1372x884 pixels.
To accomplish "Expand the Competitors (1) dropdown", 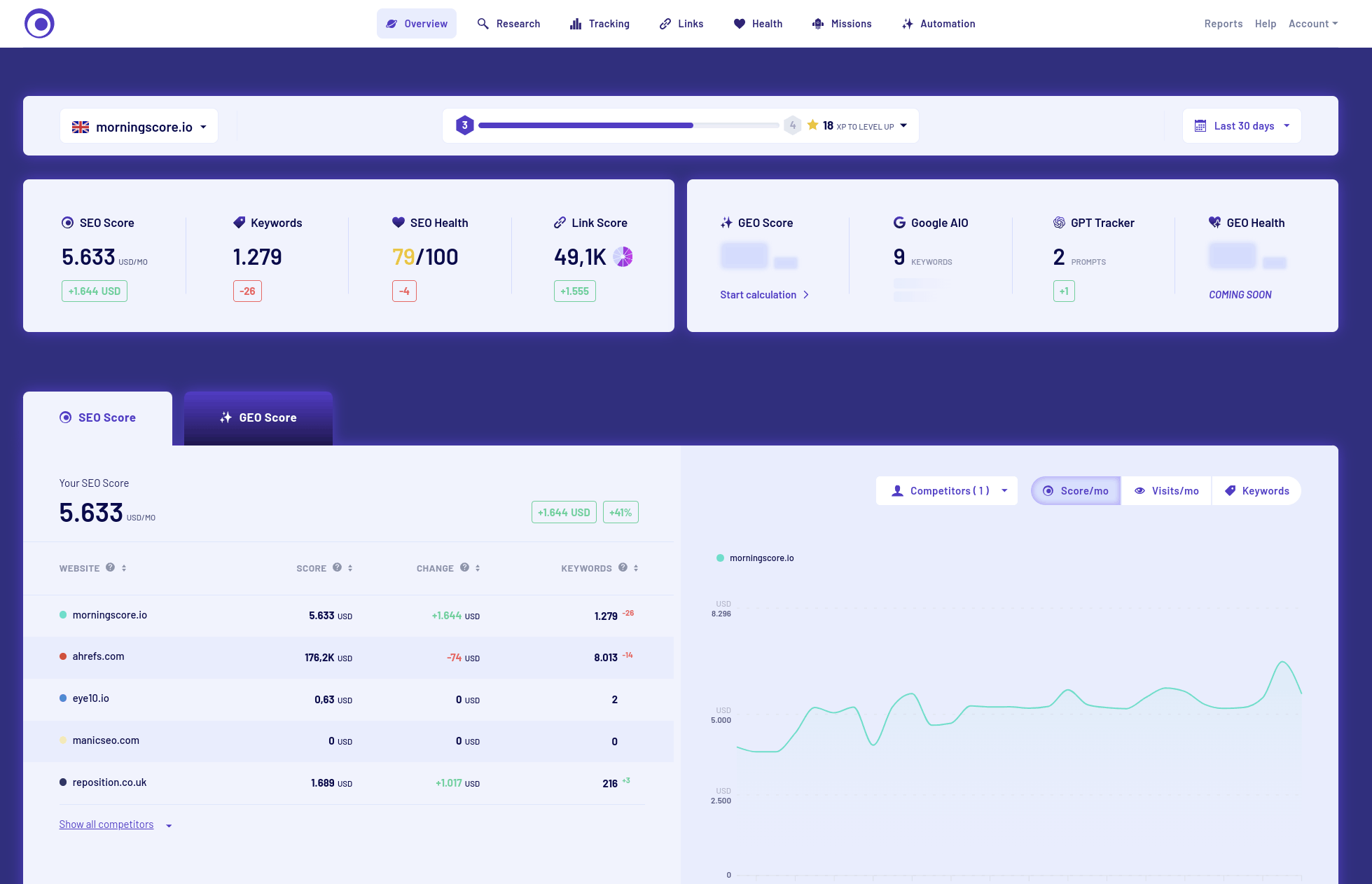I will [947, 491].
